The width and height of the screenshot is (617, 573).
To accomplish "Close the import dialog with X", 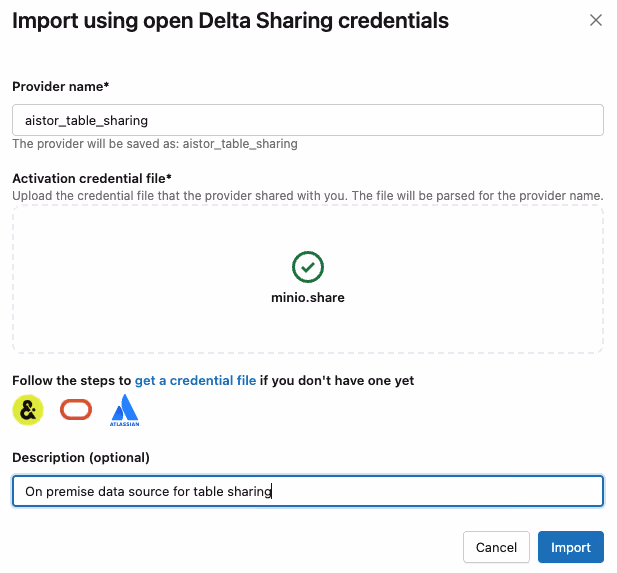I will (596, 20).
